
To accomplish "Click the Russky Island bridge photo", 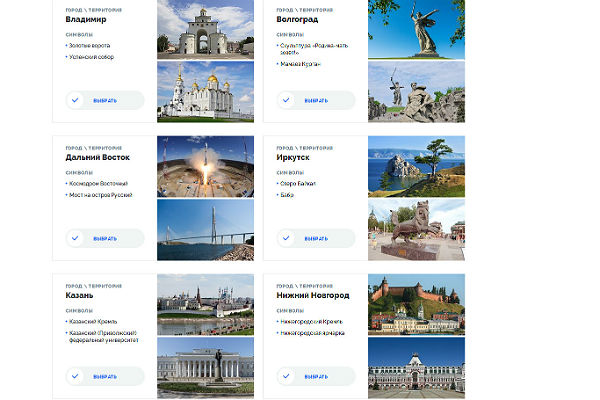I will (205, 230).
